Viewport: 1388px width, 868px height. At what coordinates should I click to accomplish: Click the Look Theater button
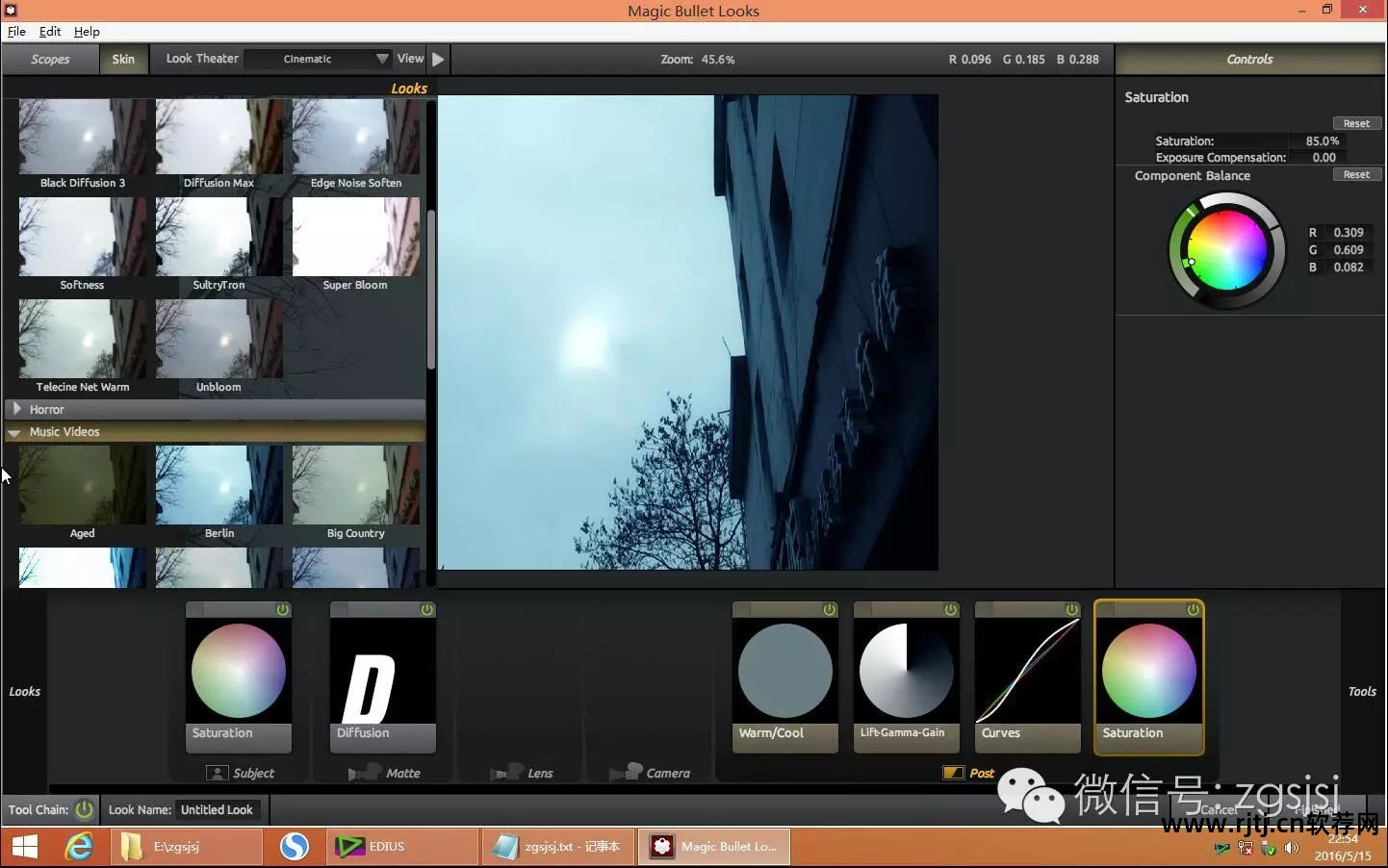202,59
